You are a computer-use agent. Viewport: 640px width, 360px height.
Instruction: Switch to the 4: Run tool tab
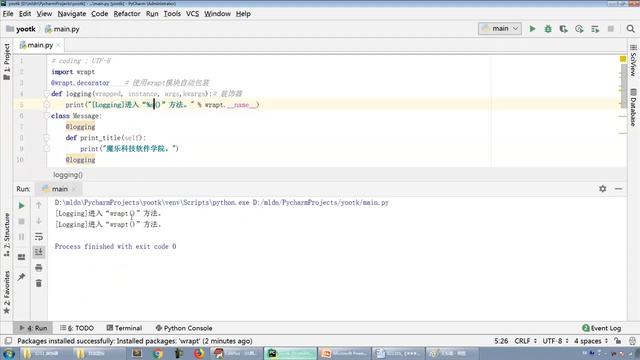(x=33, y=328)
